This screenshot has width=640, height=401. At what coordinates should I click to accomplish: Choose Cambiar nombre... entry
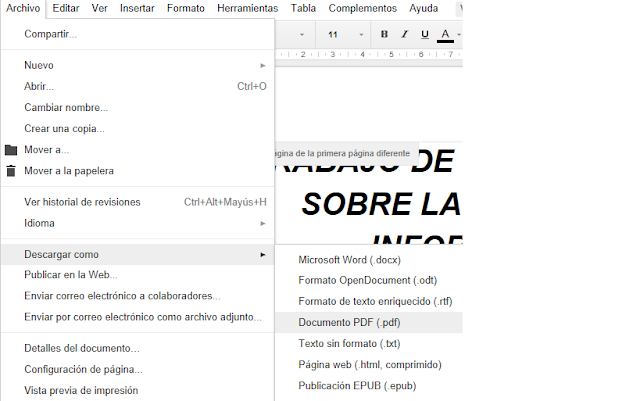click(x=138, y=107)
